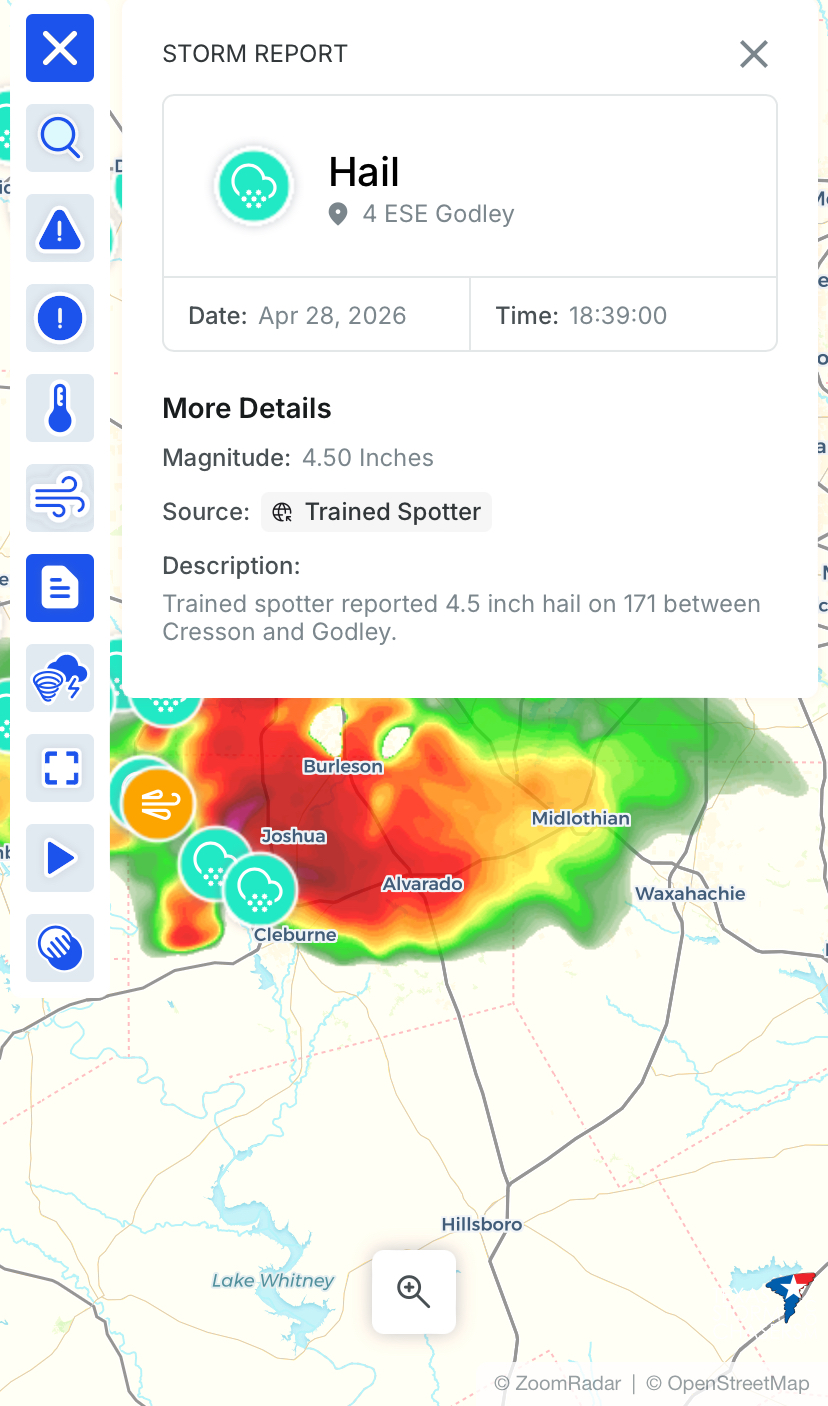Close the Storm Report panel
Image resolution: width=828 pixels, height=1406 pixels.
[753, 54]
